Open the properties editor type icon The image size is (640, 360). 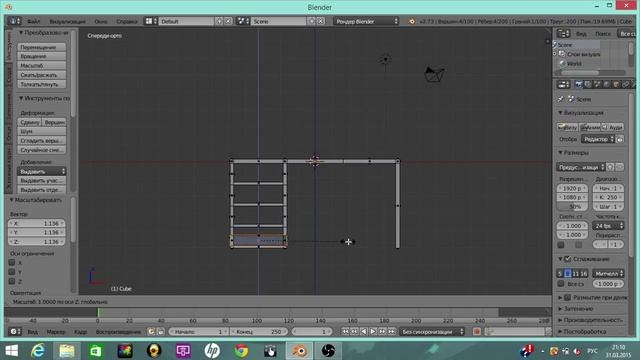(x=564, y=84)
